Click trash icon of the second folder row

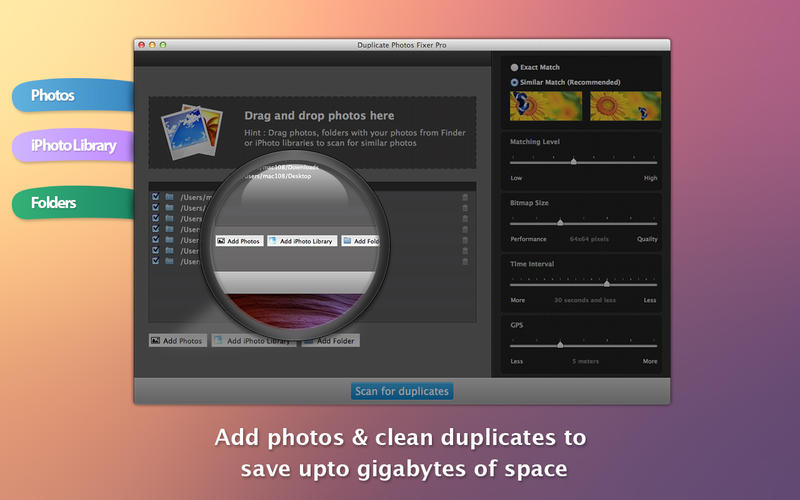465,208
